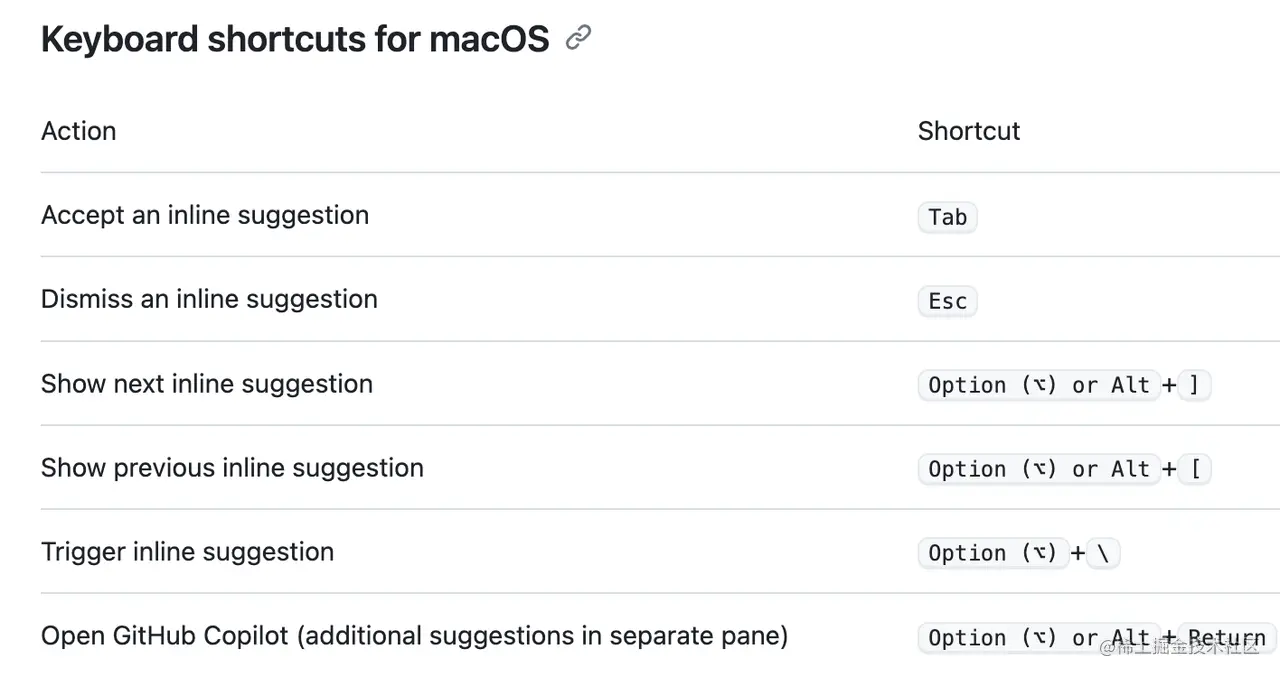Image resolution: width=1280 pixels, height=677 pixels.
Task: Click the left bracket [ key badge
Action: (1195, 469)
